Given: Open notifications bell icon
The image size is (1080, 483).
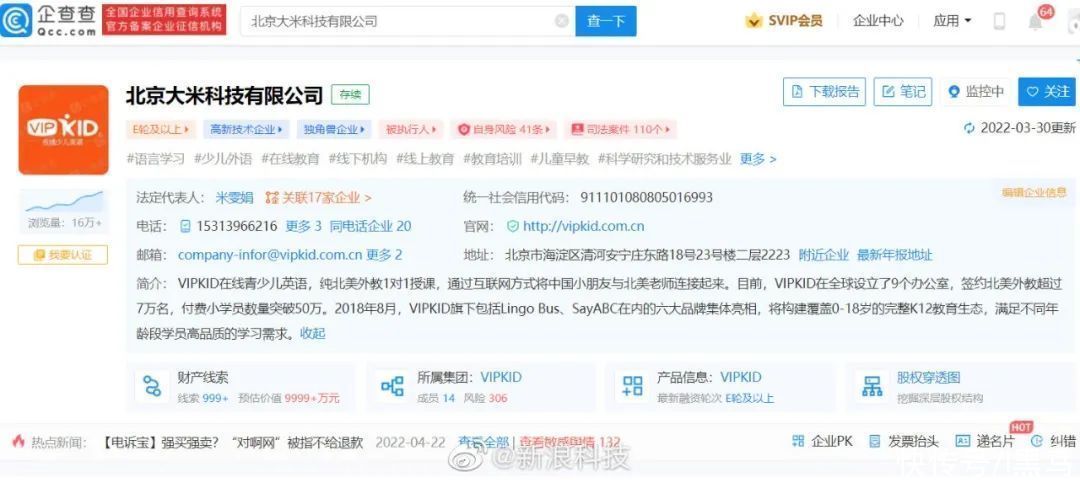Looking at the screenshot, I should [1034, 21].
